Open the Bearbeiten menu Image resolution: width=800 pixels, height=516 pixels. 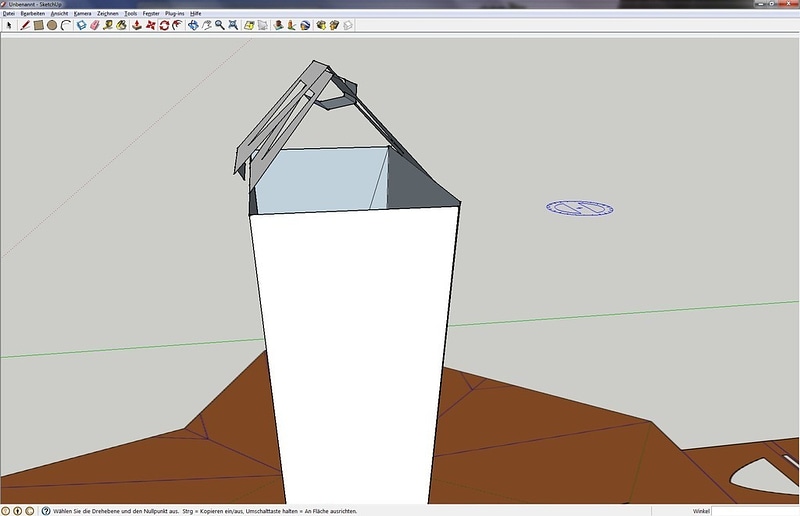[x=33, y=13]
